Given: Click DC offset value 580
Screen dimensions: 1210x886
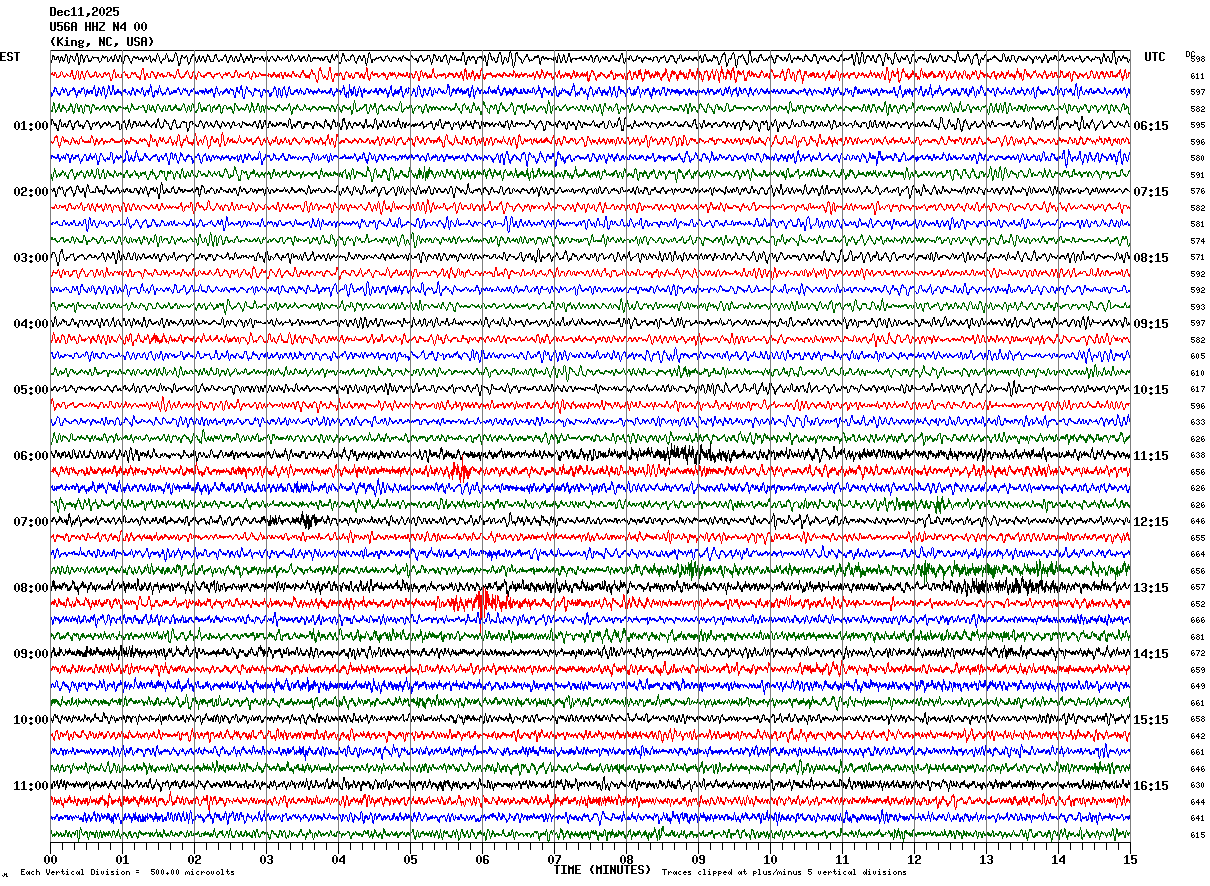Looking at the screenshot, I should 1197,159.
